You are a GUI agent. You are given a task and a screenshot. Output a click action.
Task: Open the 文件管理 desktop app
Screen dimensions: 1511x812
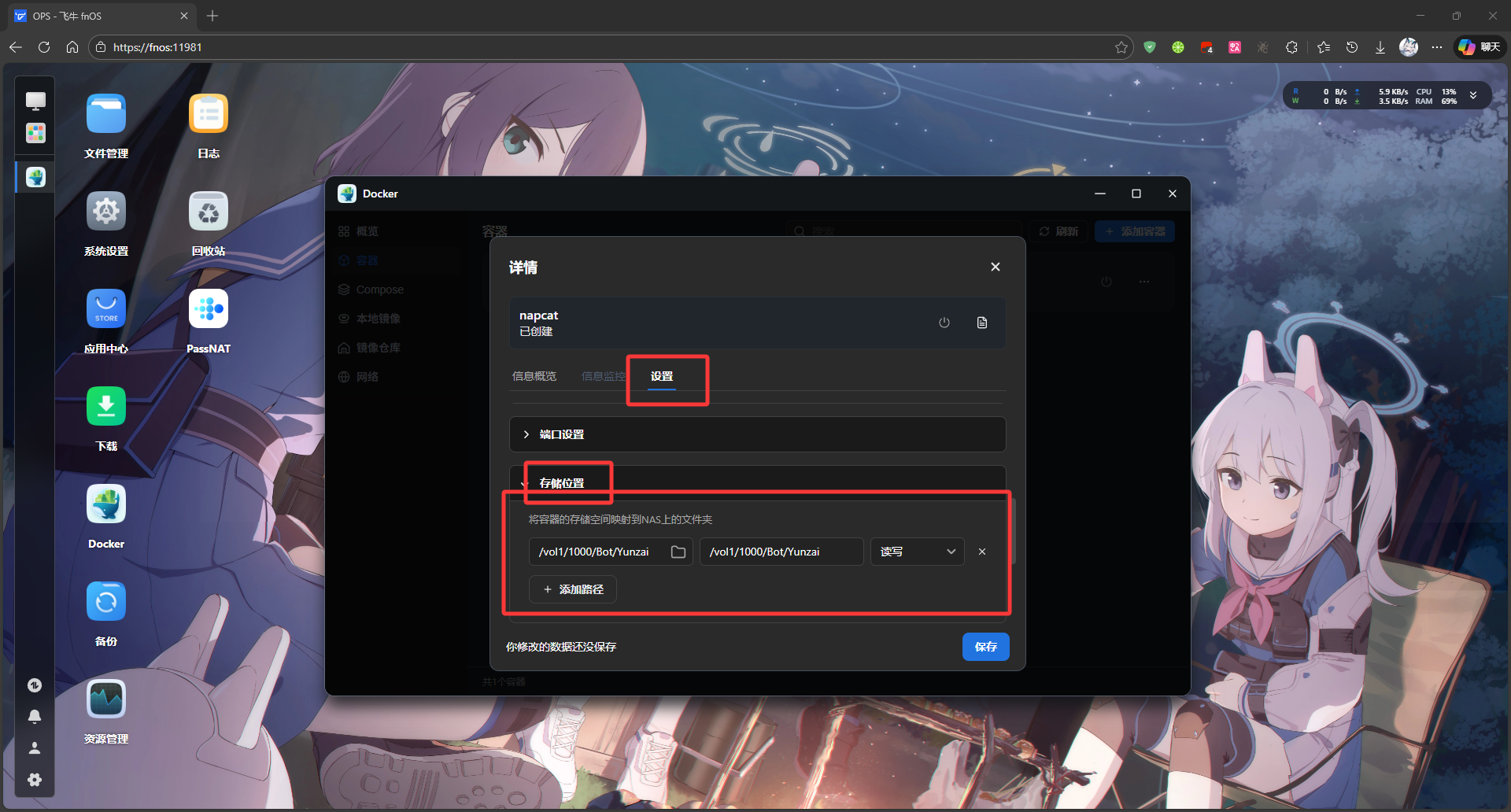(106, 115)
